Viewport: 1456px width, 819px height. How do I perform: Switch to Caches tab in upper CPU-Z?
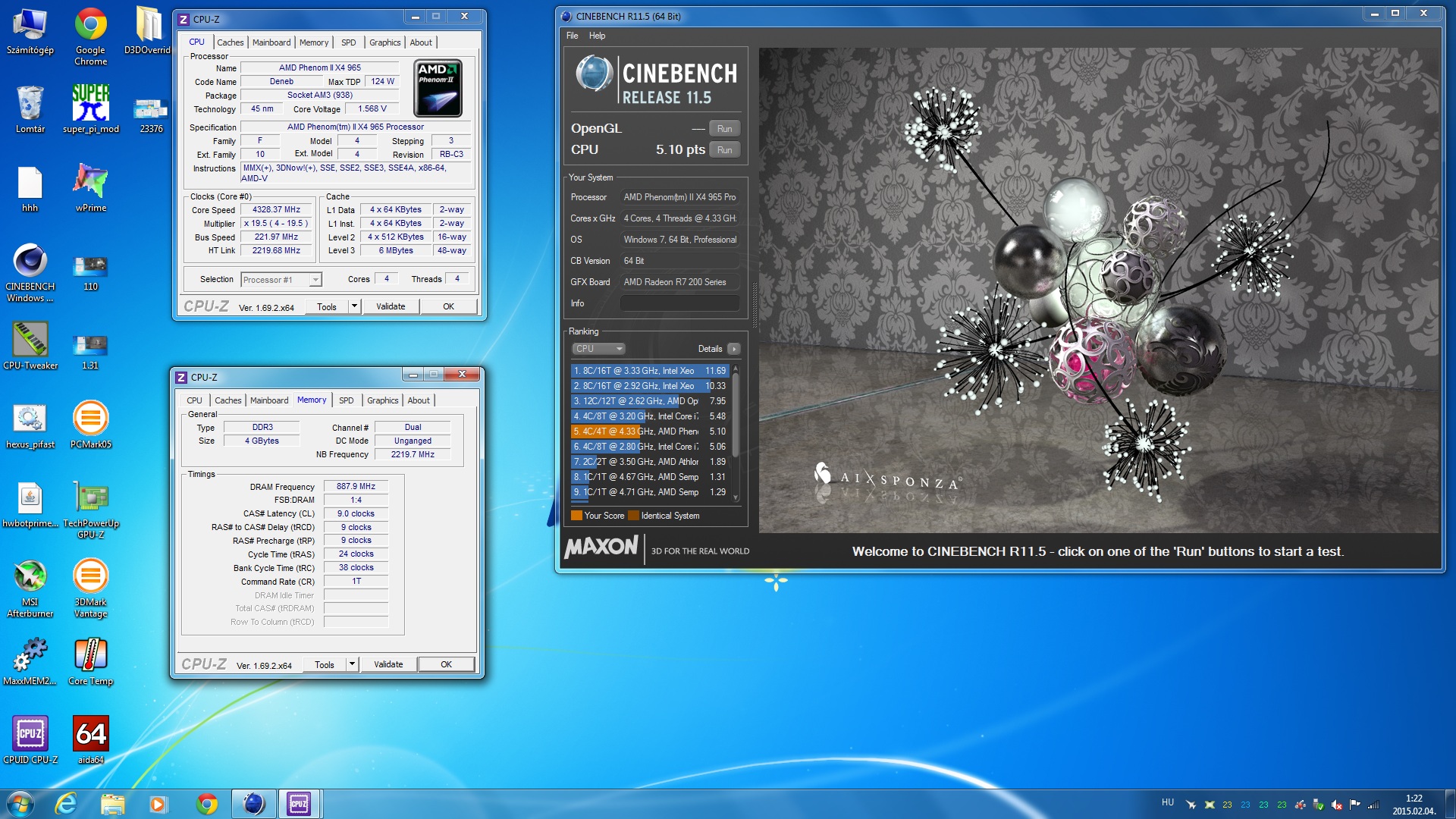point(230,42)
